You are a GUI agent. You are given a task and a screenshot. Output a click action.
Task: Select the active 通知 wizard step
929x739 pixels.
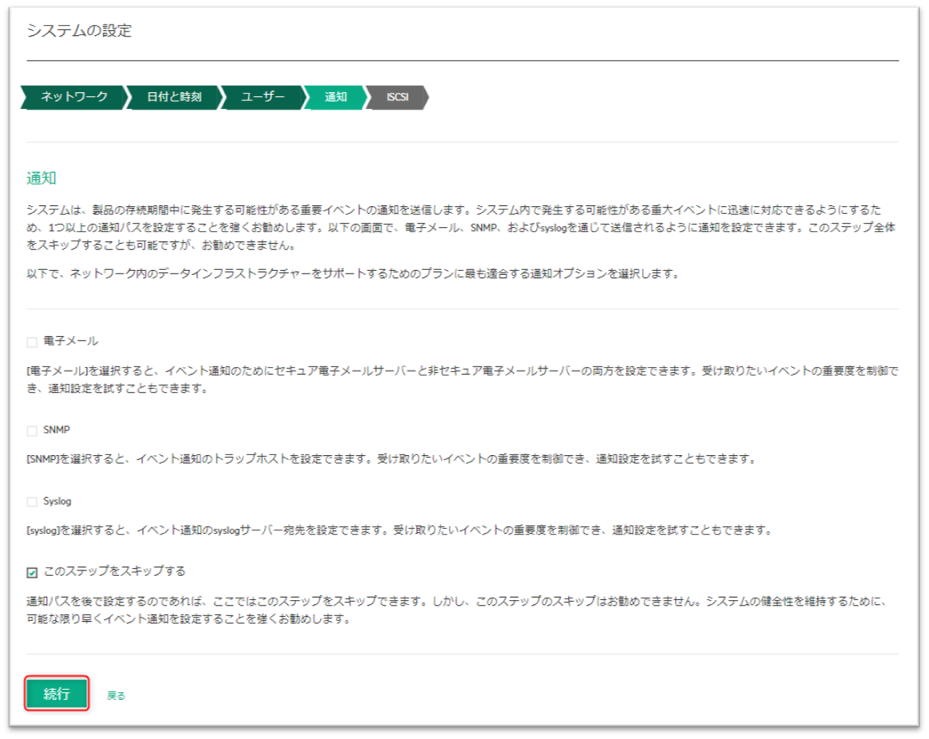pyautogui.click(x=335, y=97)
